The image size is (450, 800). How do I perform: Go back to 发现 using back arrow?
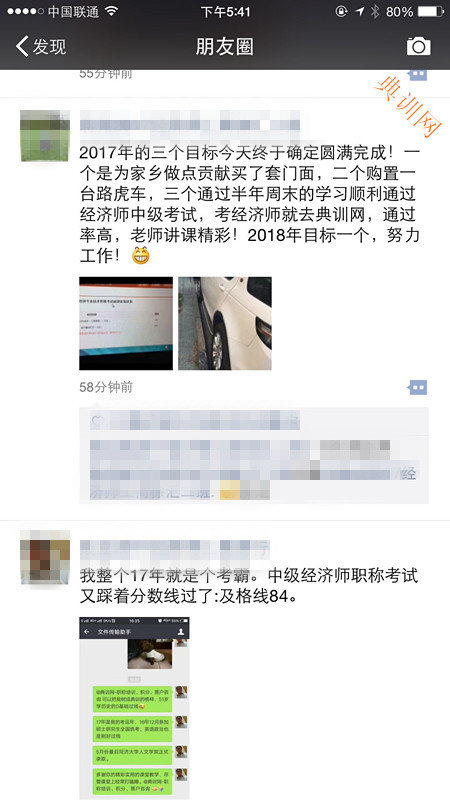(x=41, y=47)
